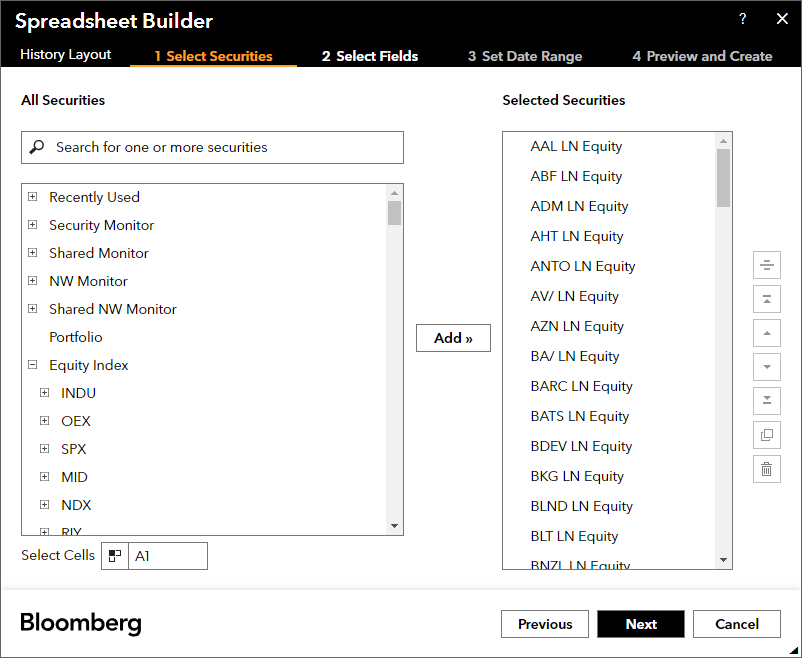Select AAL LN Equity in selected list
This screenshot has height=658, width=802.
tap(576, 146)
